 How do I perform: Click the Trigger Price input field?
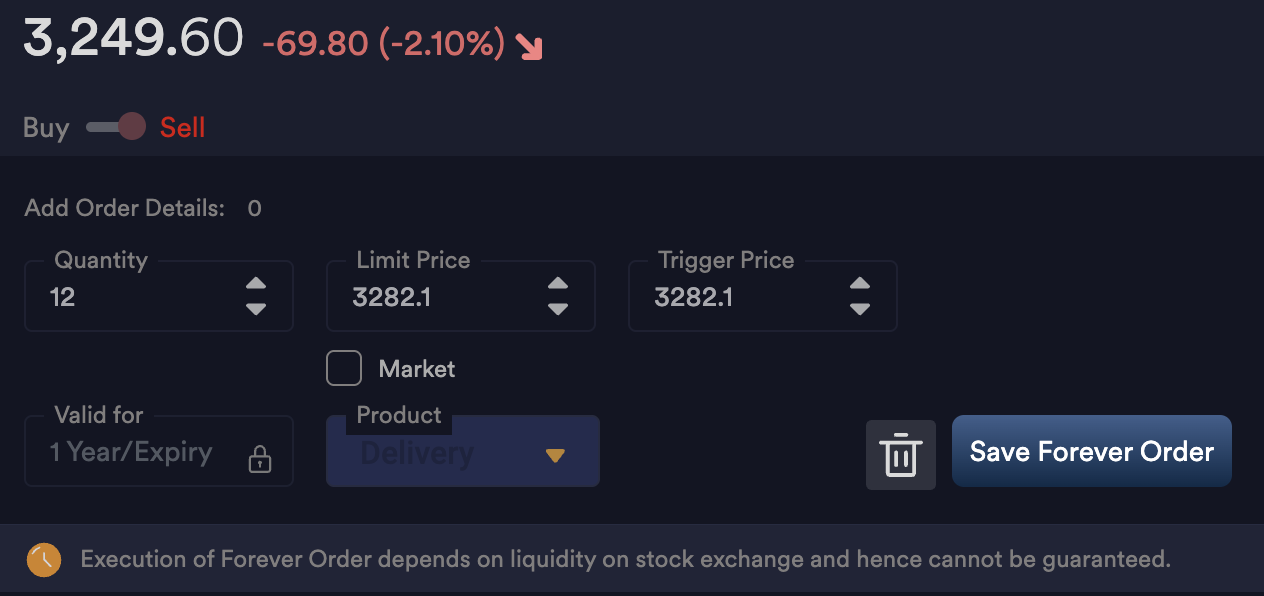click(x=742, y=297)
